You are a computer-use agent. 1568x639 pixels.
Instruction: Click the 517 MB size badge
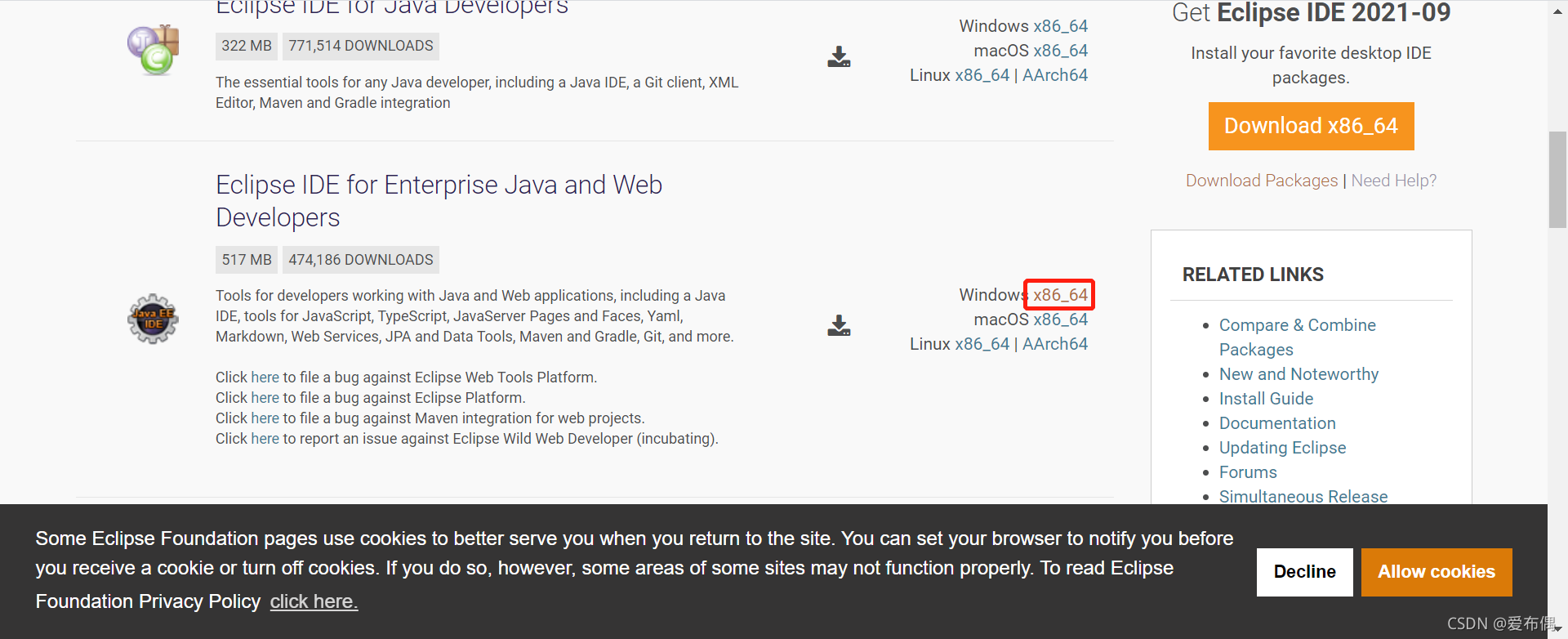(247, 260)
